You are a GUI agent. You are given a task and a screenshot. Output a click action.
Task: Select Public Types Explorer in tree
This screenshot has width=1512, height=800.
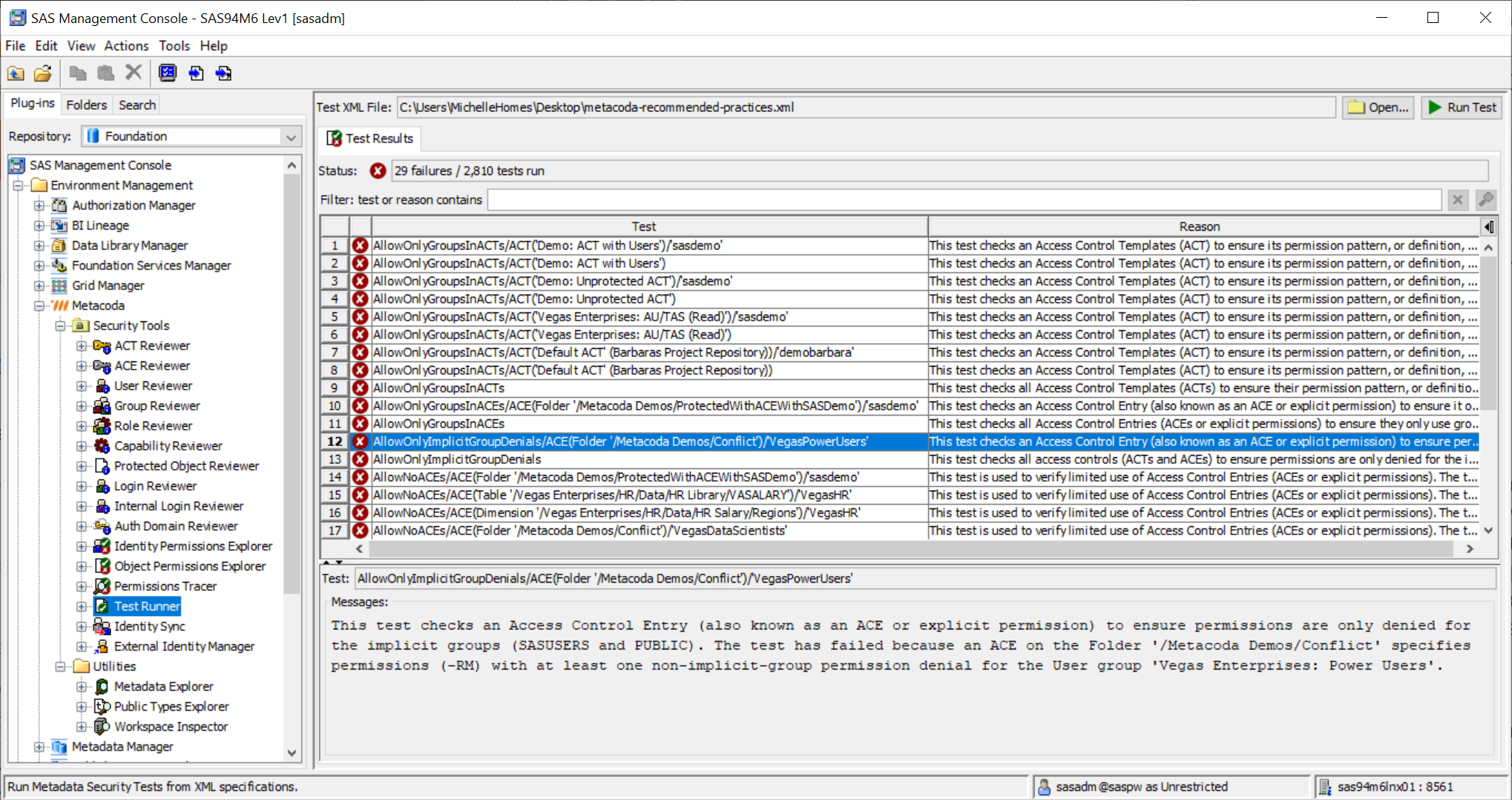[171, 706]
